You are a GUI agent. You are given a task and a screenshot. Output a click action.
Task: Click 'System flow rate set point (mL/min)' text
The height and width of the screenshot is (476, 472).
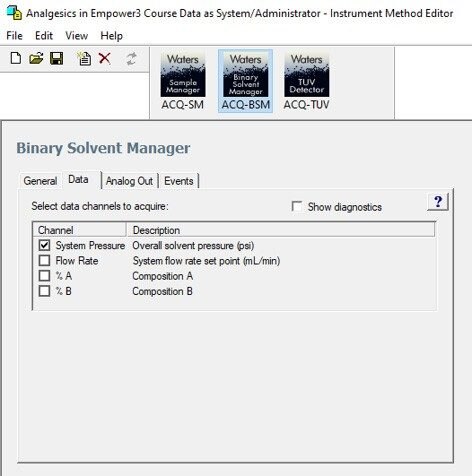click(x=206, y=261)
